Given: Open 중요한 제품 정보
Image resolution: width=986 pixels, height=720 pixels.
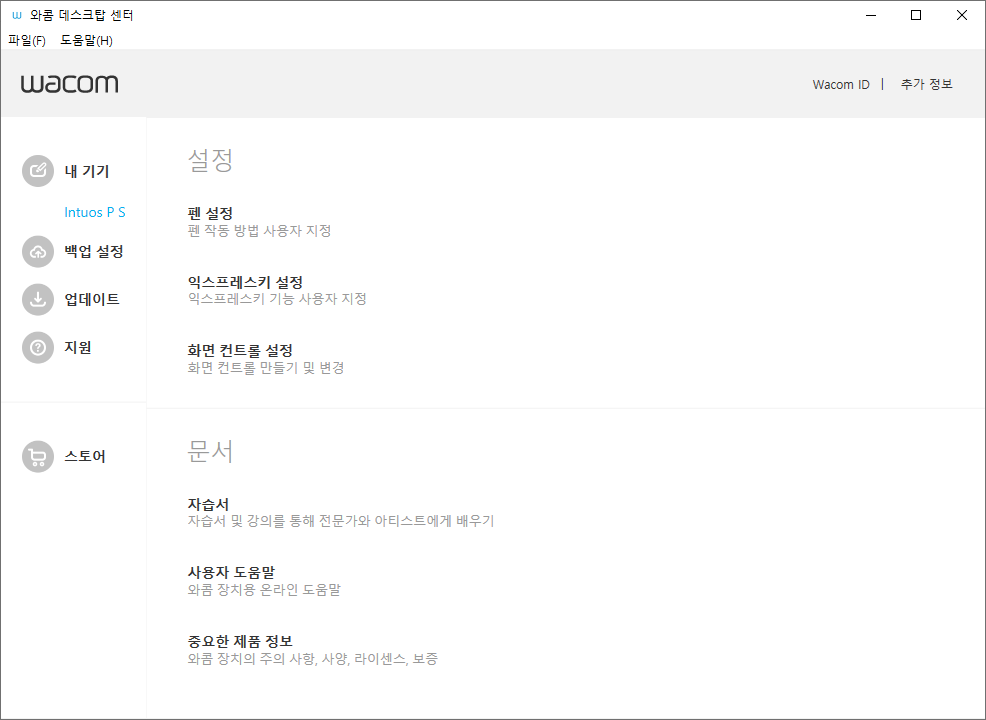Looking at the screenshot, I should click(240, 641).
